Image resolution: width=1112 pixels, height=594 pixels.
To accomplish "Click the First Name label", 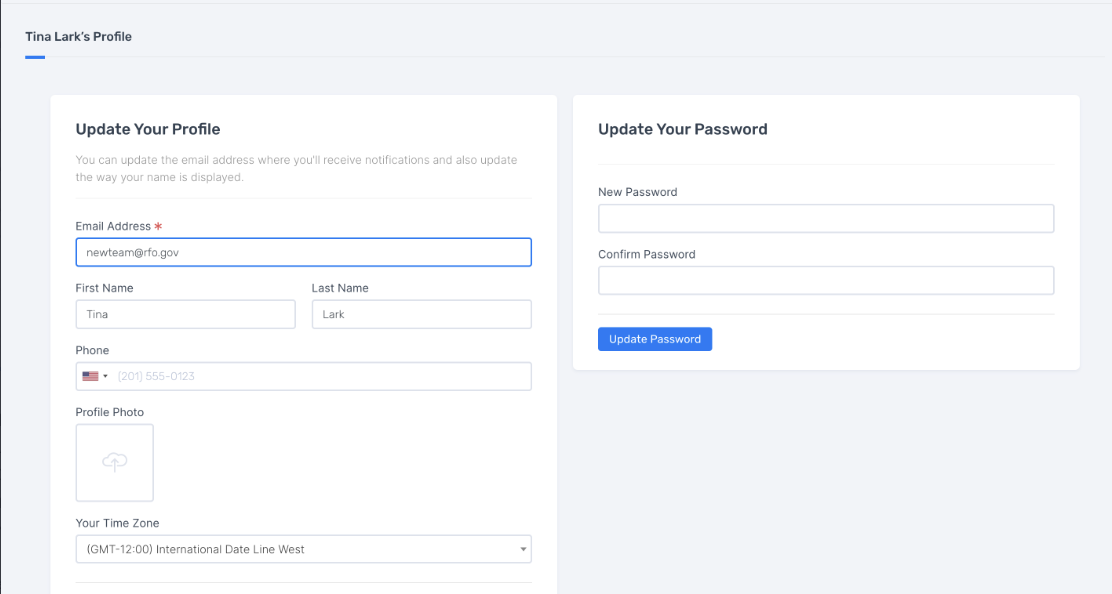I will point(104,288).
